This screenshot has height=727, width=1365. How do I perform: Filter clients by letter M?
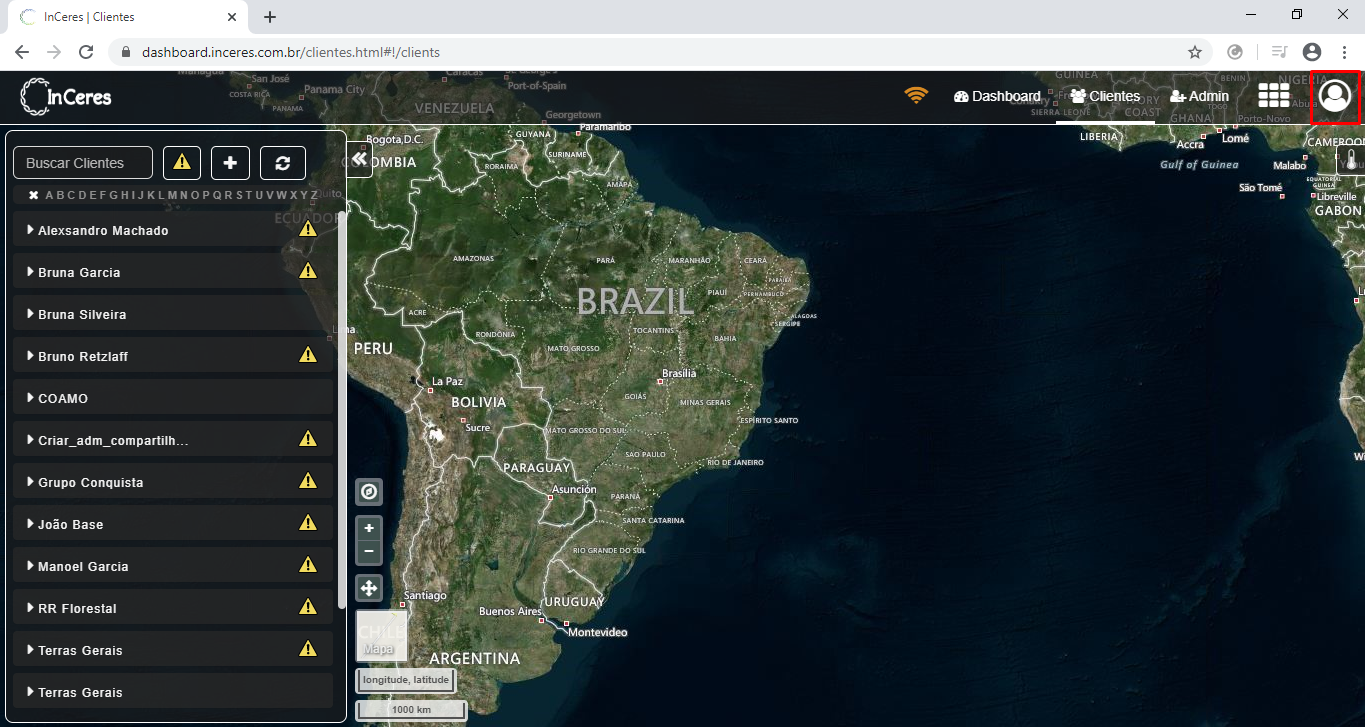tap(172, 195)
